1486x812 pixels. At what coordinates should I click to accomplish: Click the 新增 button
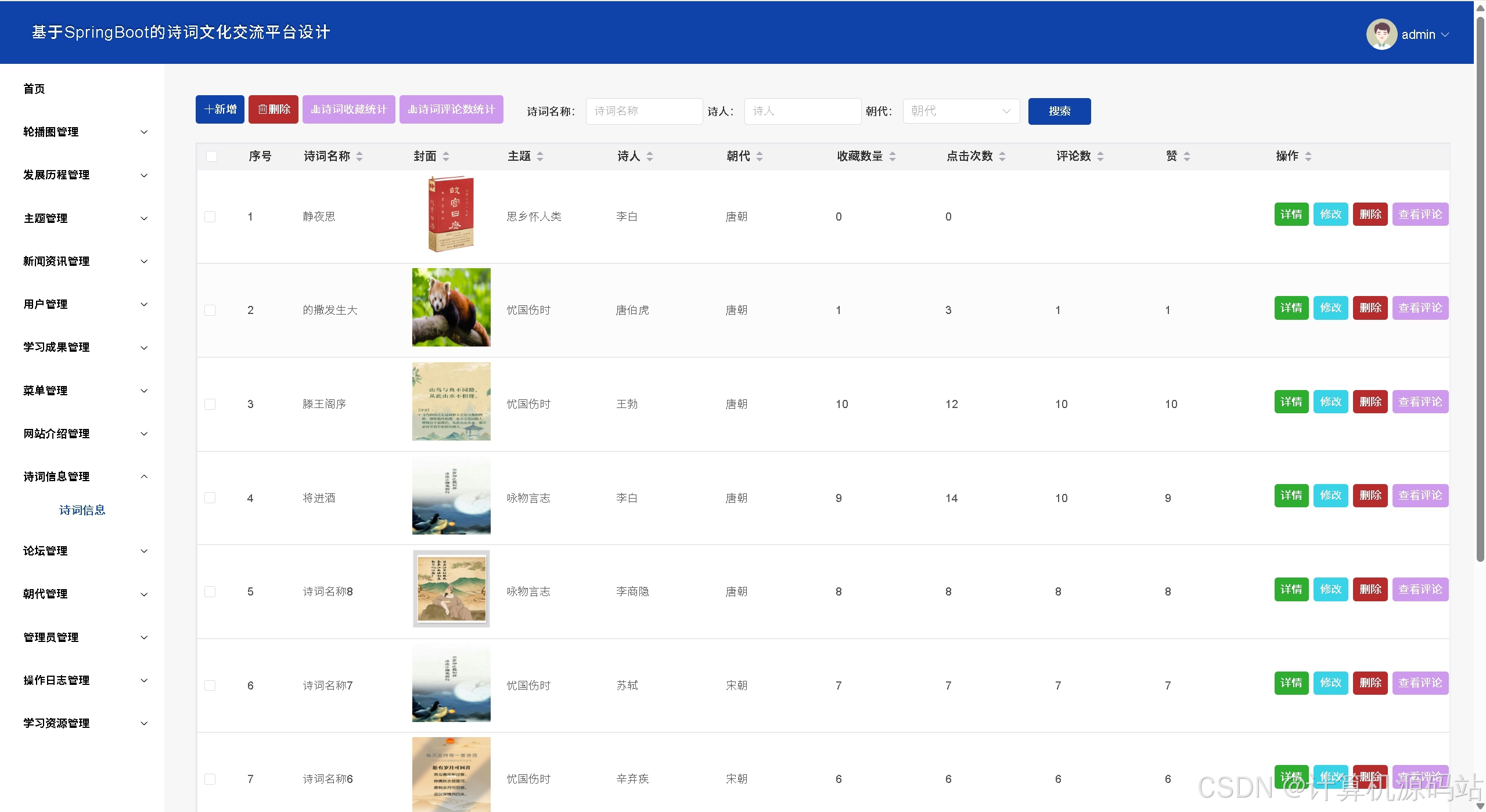pos(220,109)
